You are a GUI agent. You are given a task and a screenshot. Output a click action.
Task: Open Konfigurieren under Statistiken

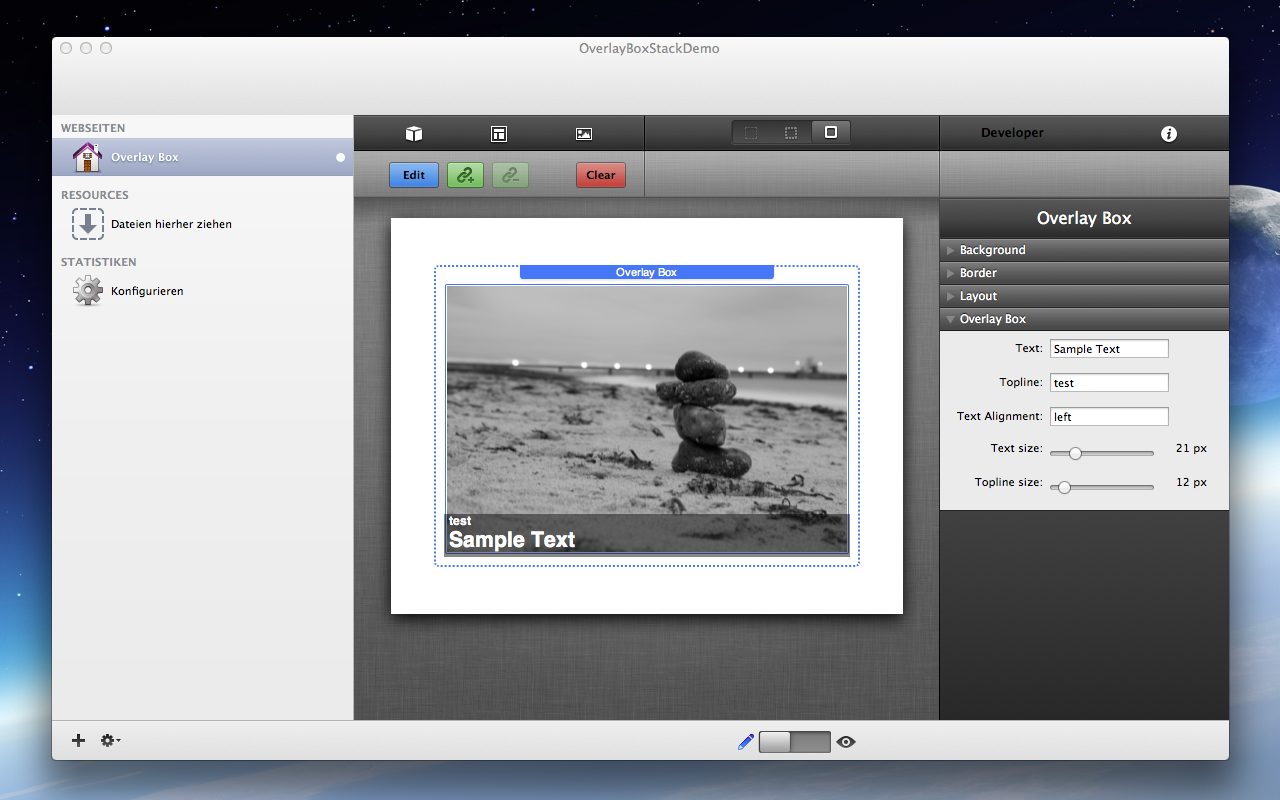coord(147,291)
